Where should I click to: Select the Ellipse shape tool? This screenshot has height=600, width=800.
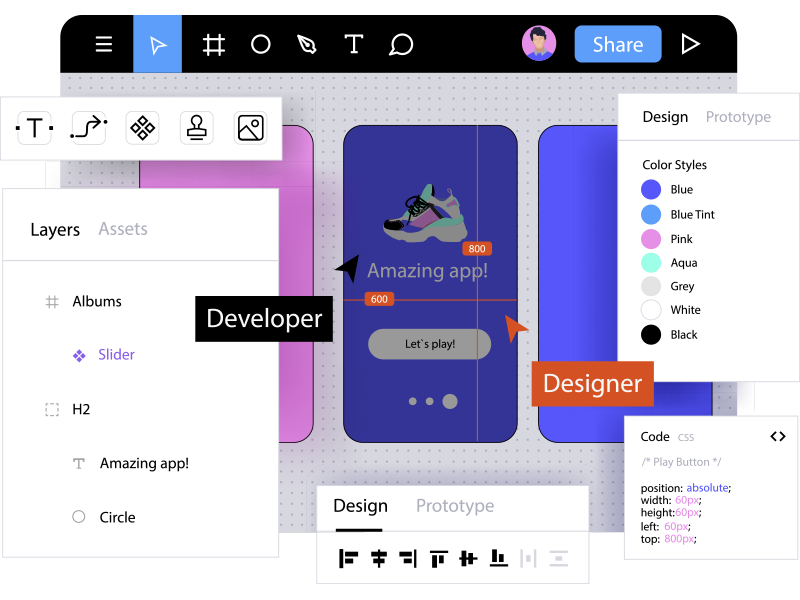(x=261, y=44)
